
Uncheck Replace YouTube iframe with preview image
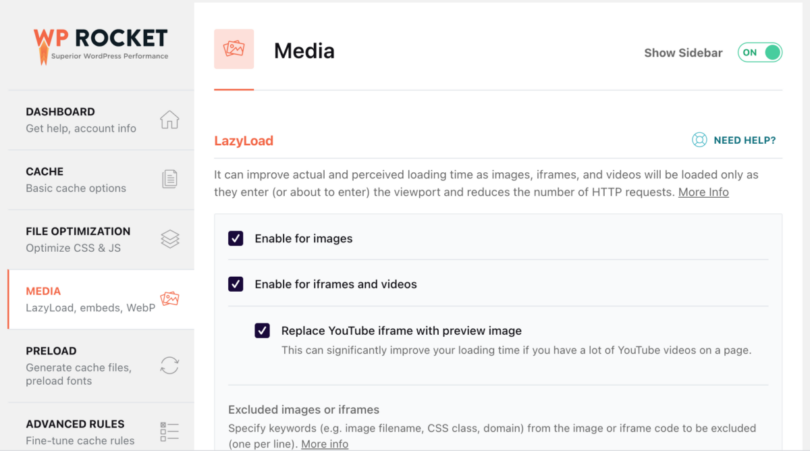click(262, 331)
